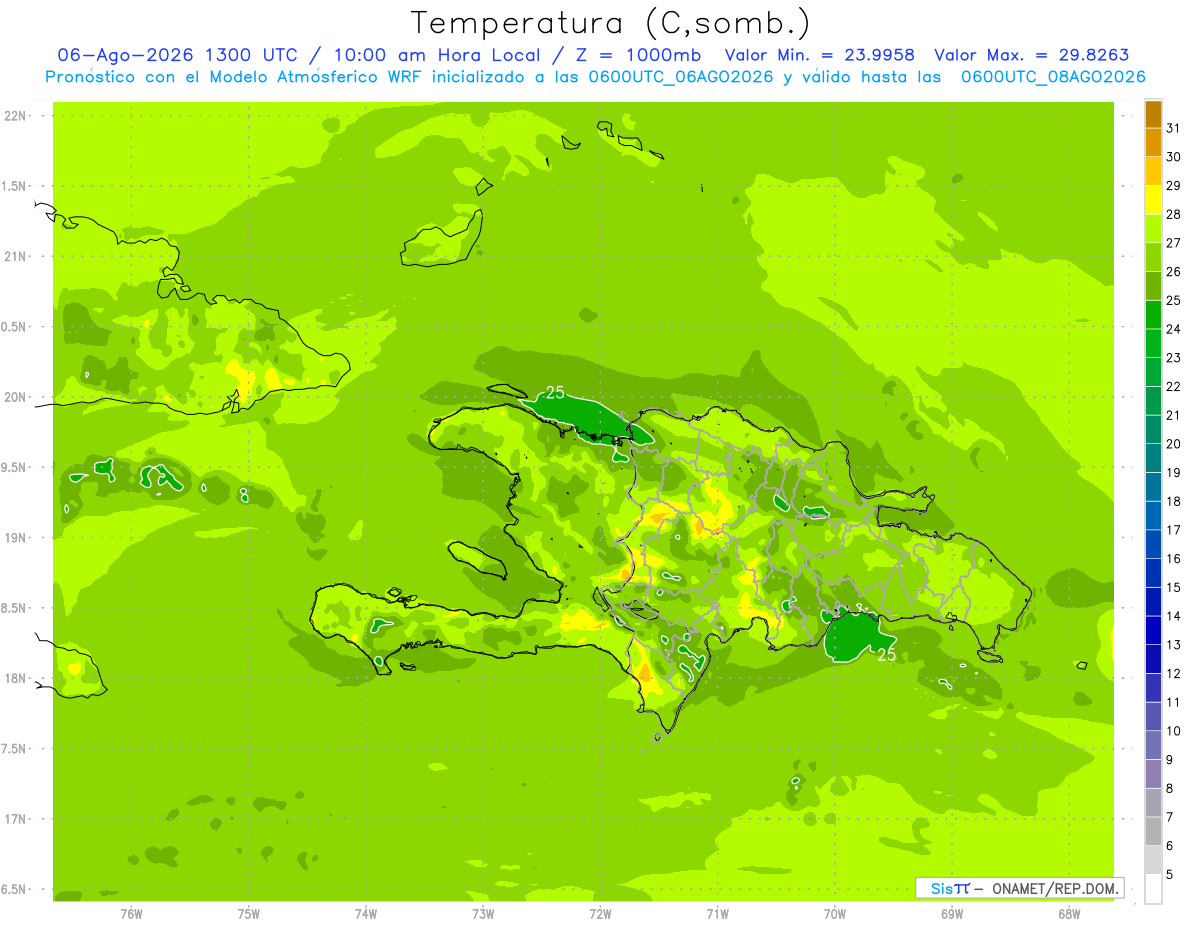The height and width of the screenshot is (927, 1200).
Task: Click legend value "18"
Action: [1173, 502]
